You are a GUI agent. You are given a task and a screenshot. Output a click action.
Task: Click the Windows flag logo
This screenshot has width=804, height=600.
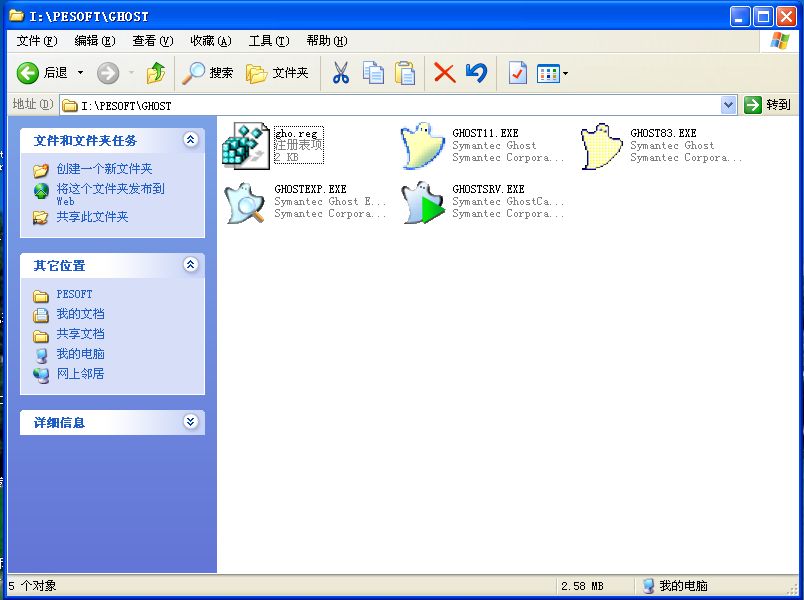point(779,41)
